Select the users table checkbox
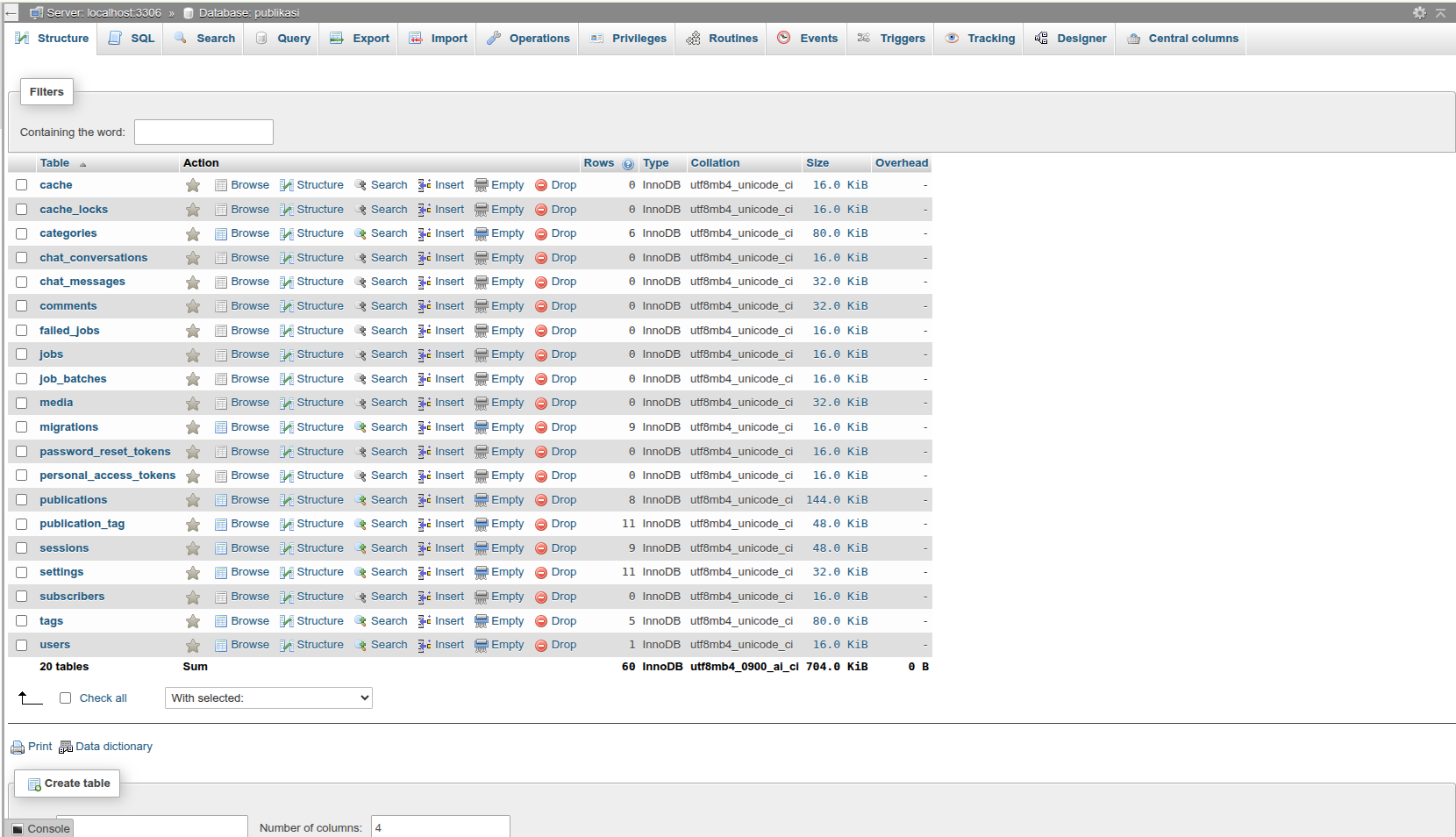The width and height of the screenshot is (1456, 837). point(22,645)
